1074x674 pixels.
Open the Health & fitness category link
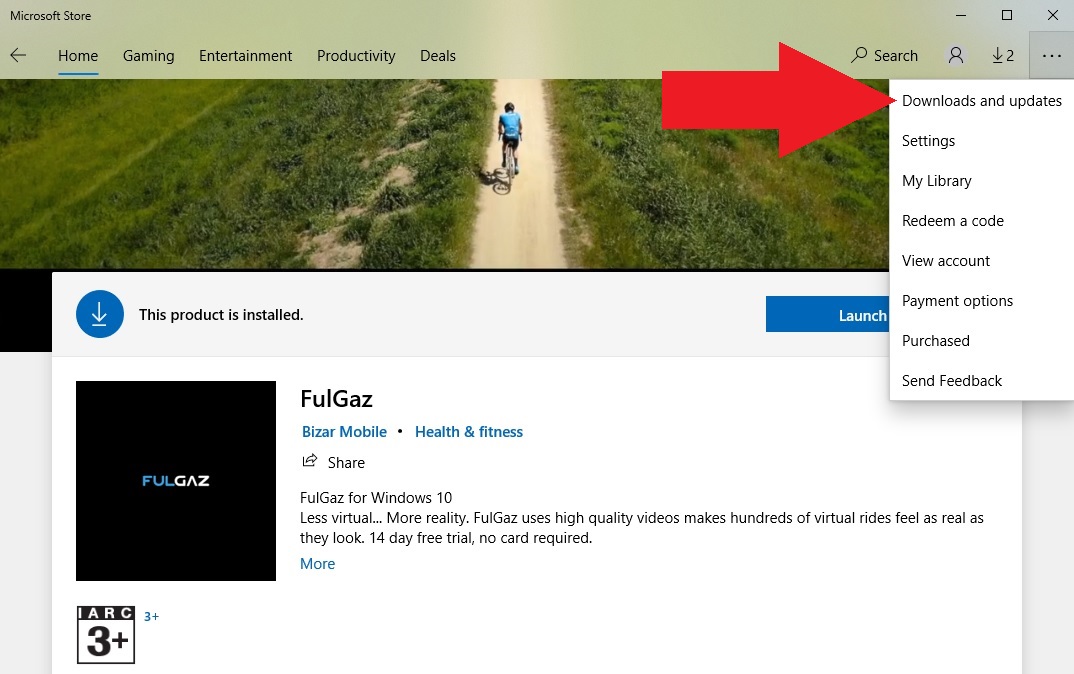(469, 432)
